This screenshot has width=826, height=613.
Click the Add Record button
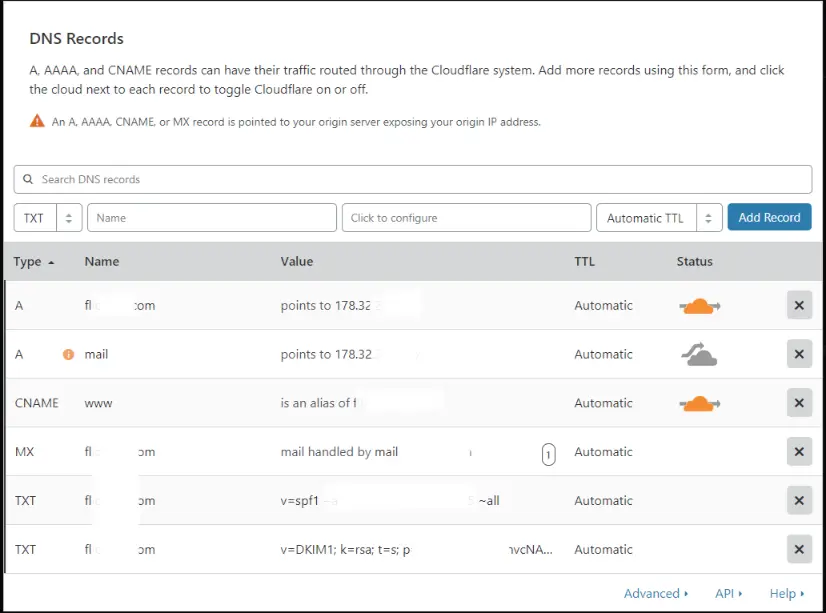[769, 217]
